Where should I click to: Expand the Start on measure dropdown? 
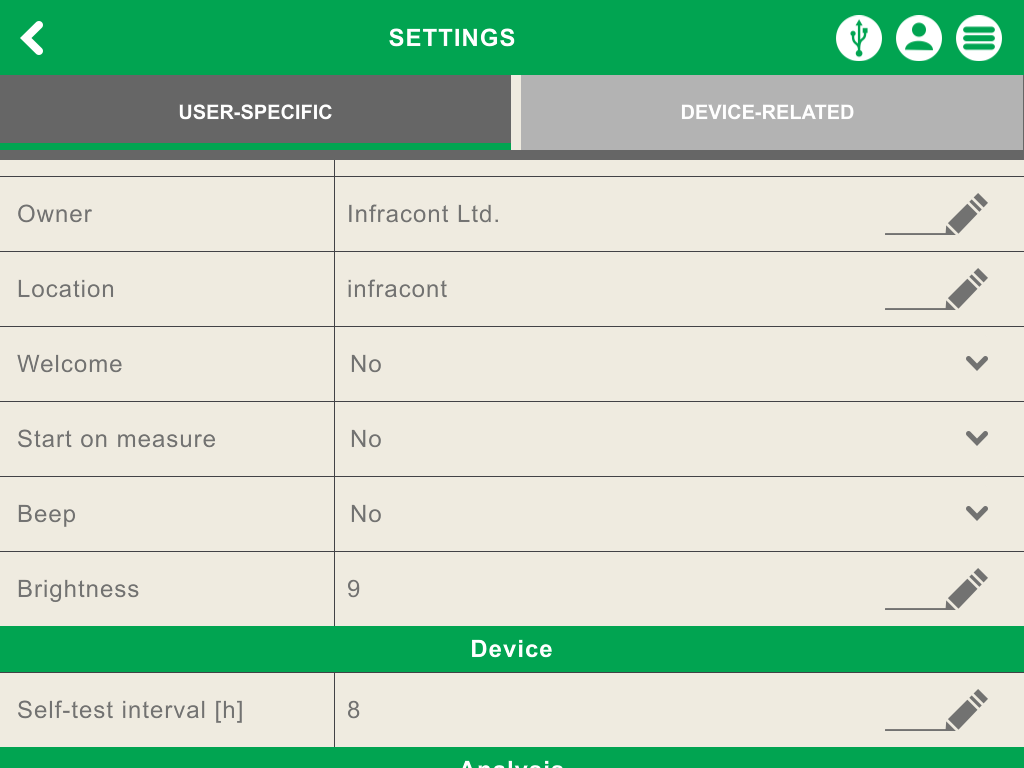click(x=977, y=438)
